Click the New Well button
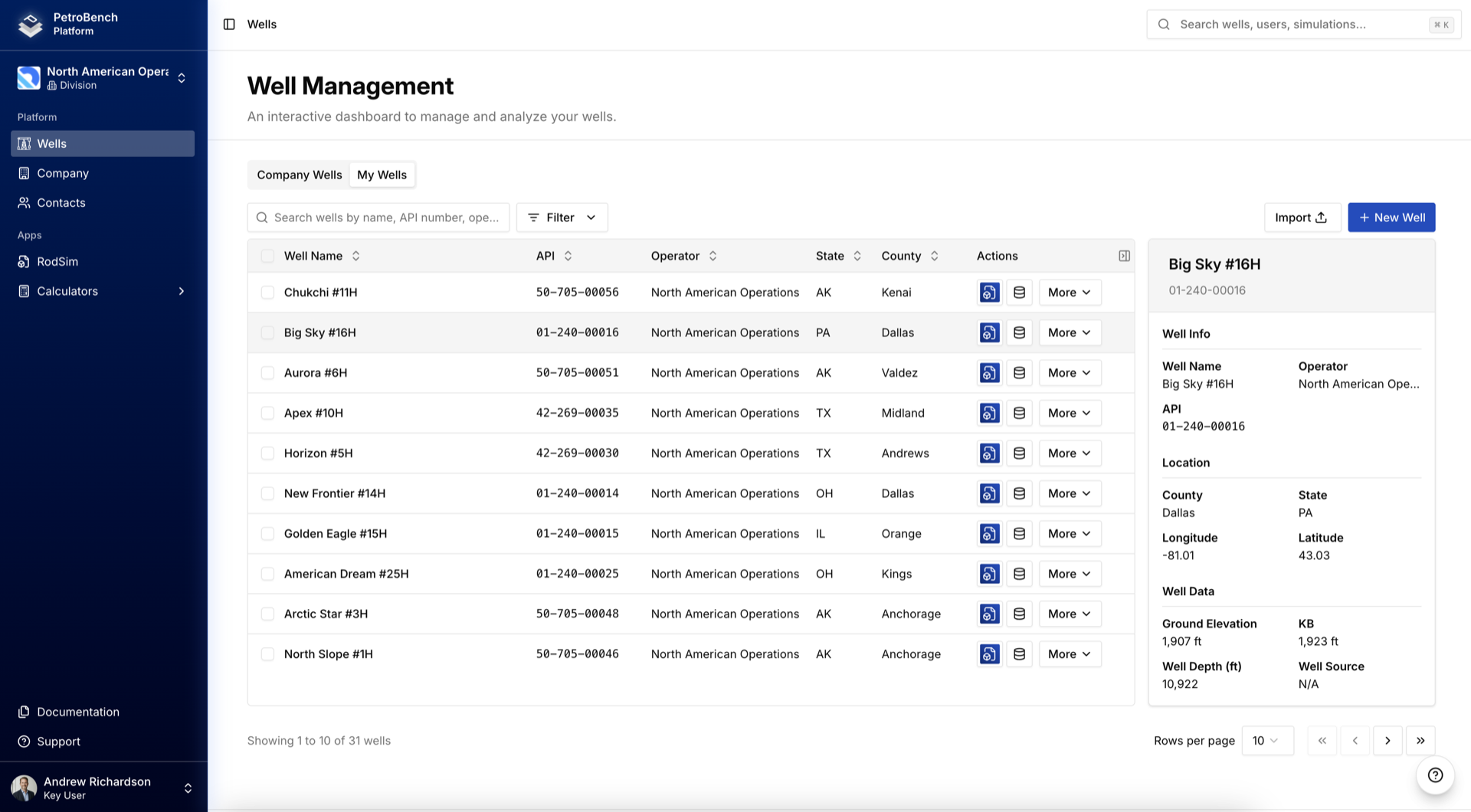1471x812 pixels. pos(1391,218)
